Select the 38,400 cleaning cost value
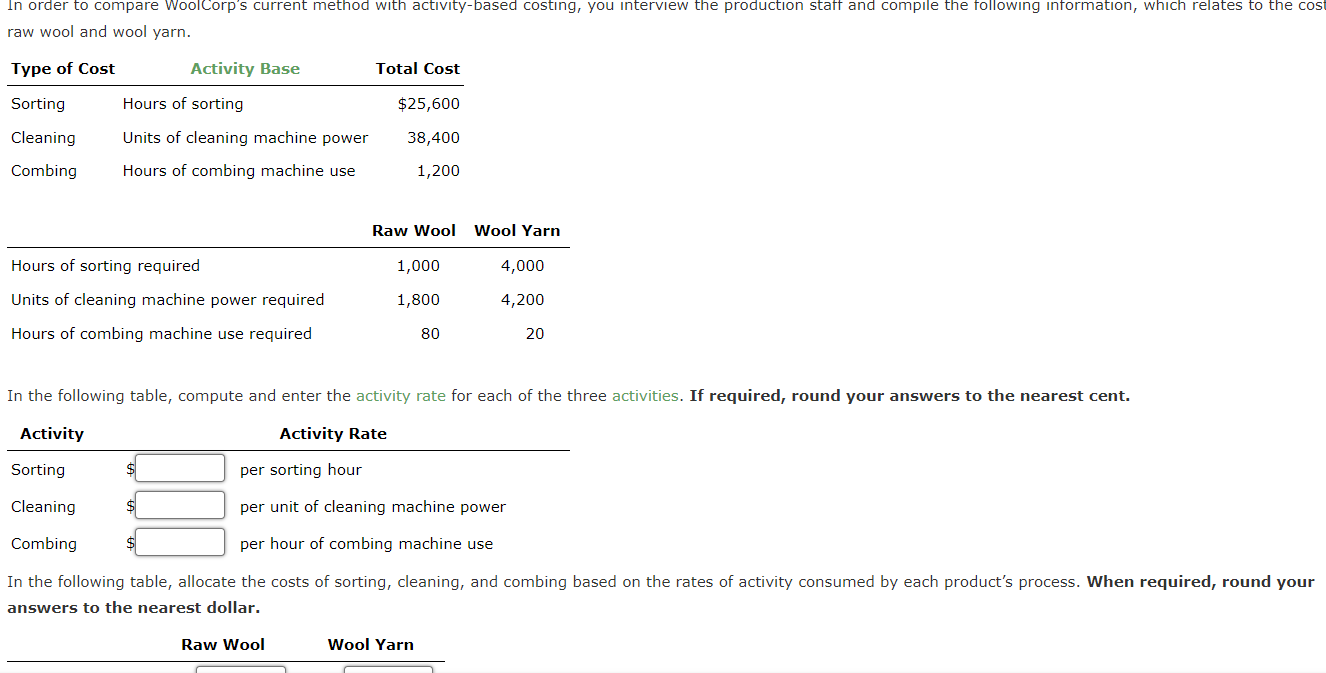 (x=438, y=137)
